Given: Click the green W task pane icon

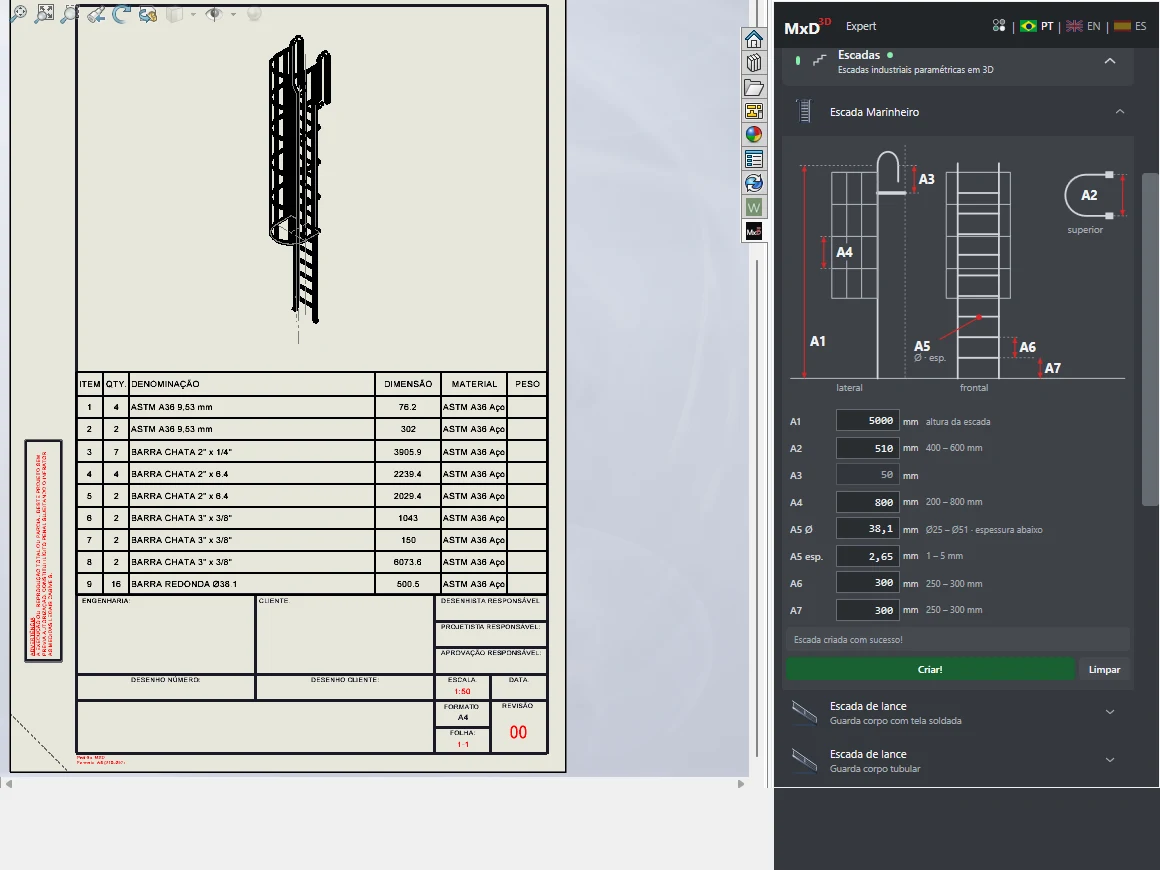Looking at the screenshot, I should (x=754, y=207).
